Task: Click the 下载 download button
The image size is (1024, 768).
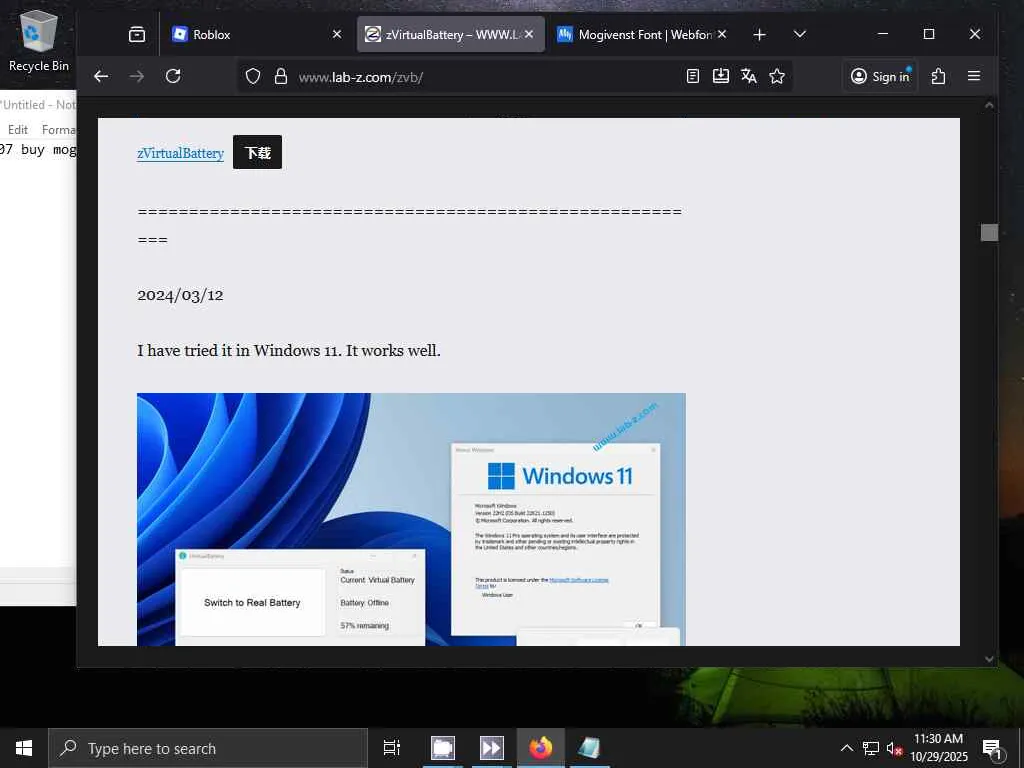Action: pos(257,152)
